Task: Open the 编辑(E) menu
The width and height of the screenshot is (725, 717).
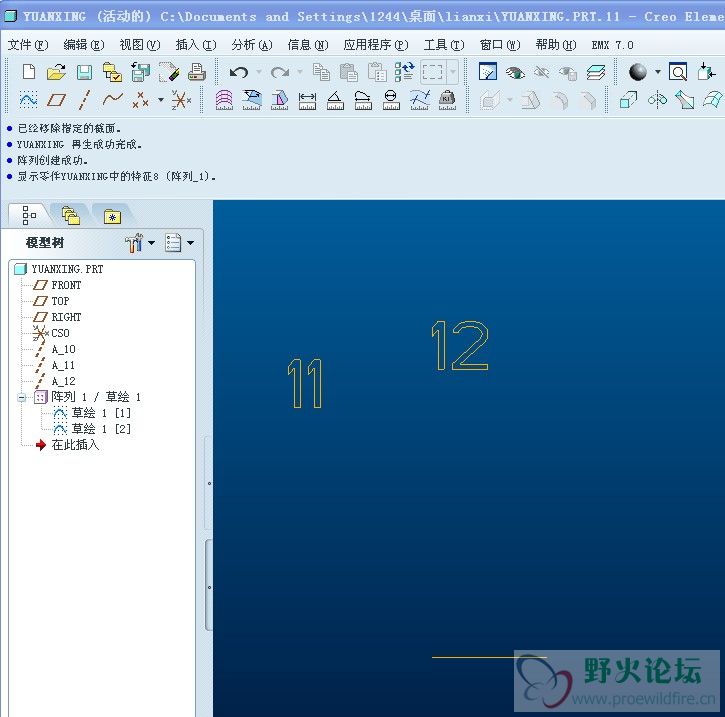Action: tap(84, 45)
